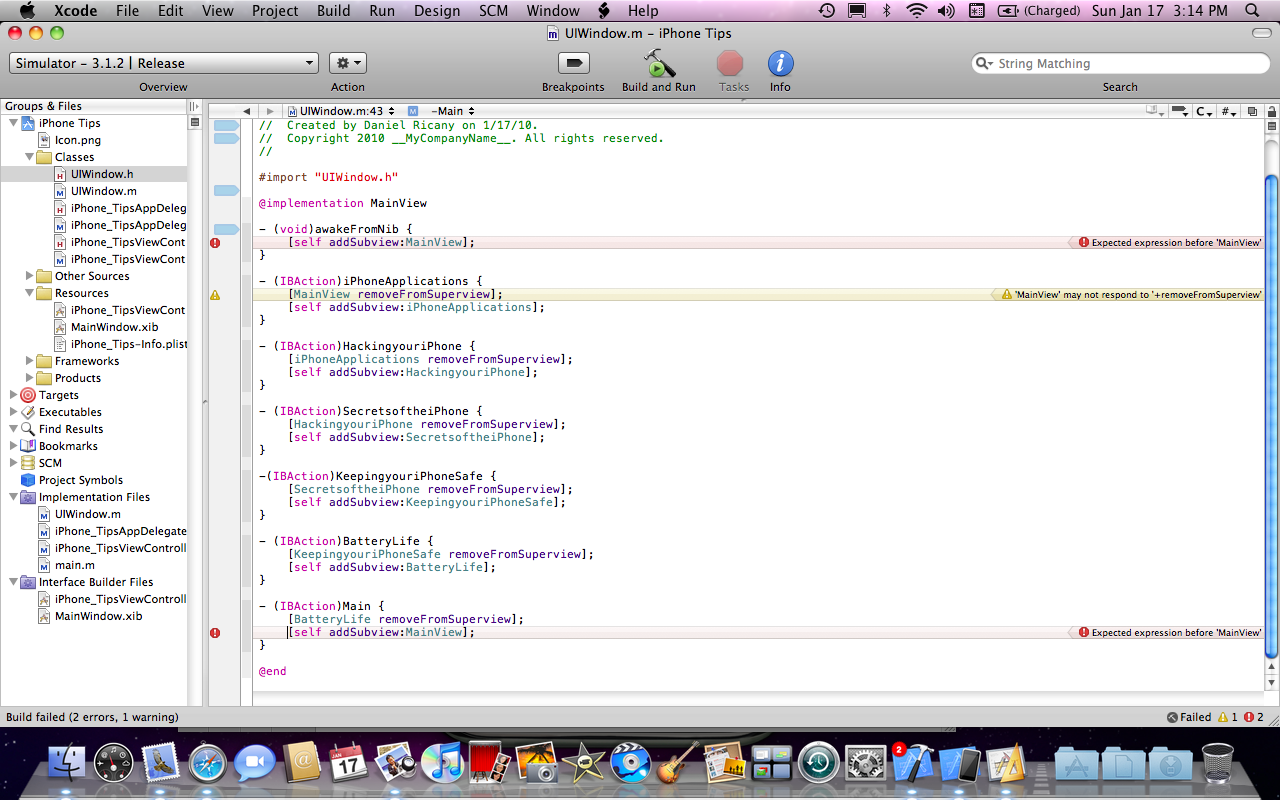
Task: Click the yellow warning icon in gutter
Action: tap(215, 295)
